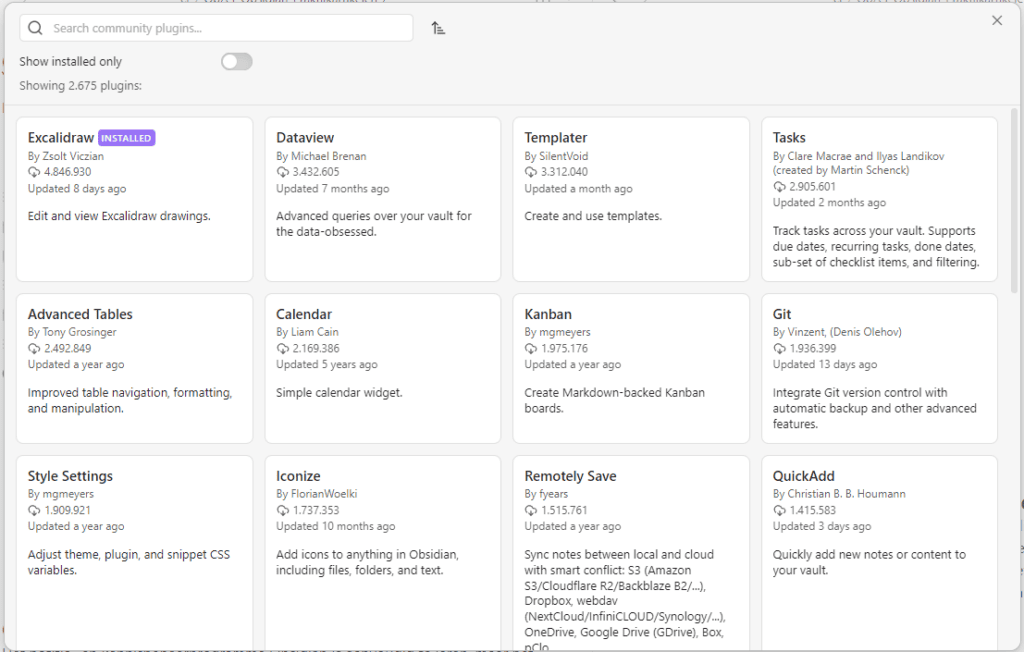Click download icon next to 1.415.583
Viewport: 1024px width, 652px height.
(x=779, y=510)
